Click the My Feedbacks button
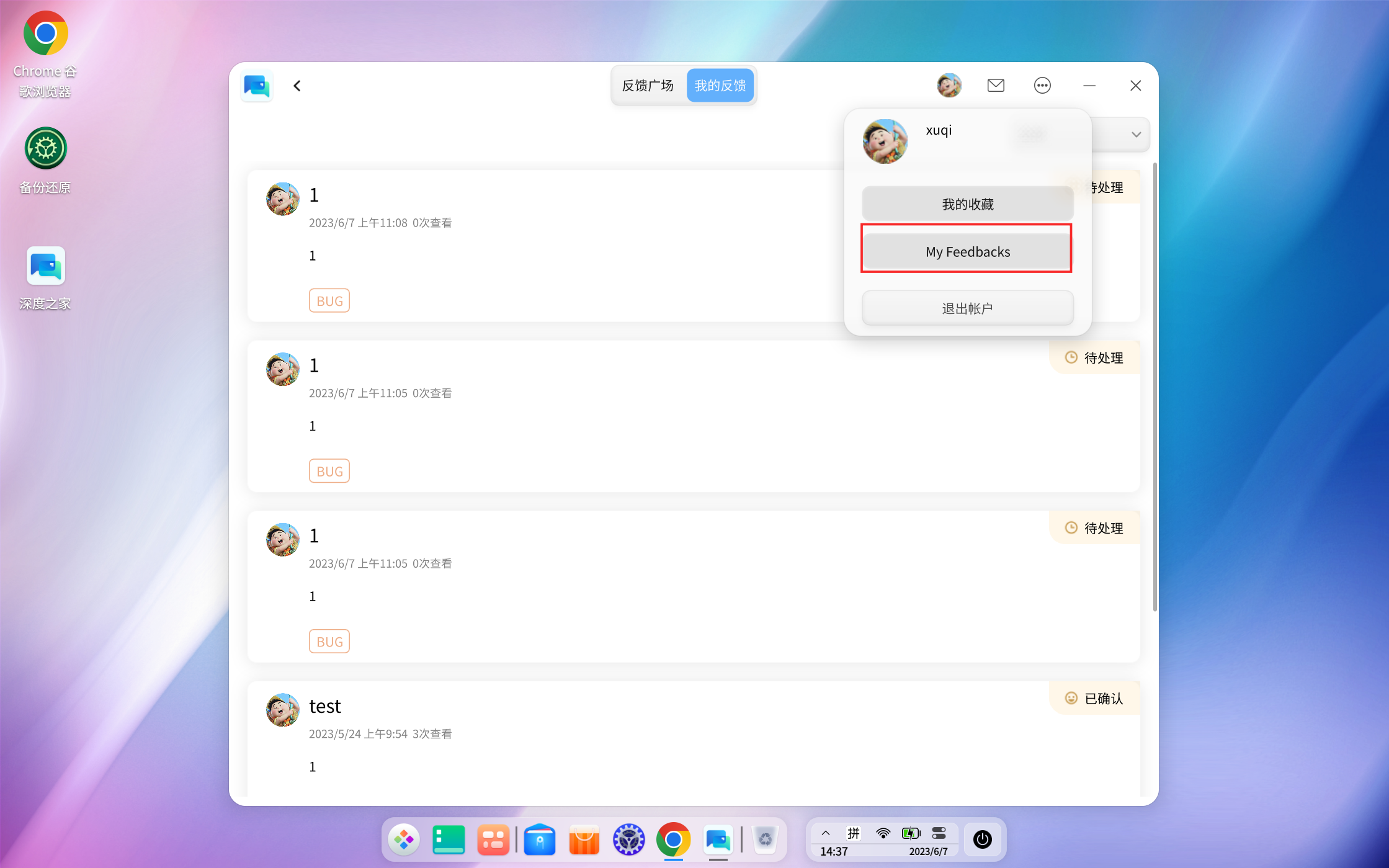This screenshot has width=1389, height=868. coord(967,252)
